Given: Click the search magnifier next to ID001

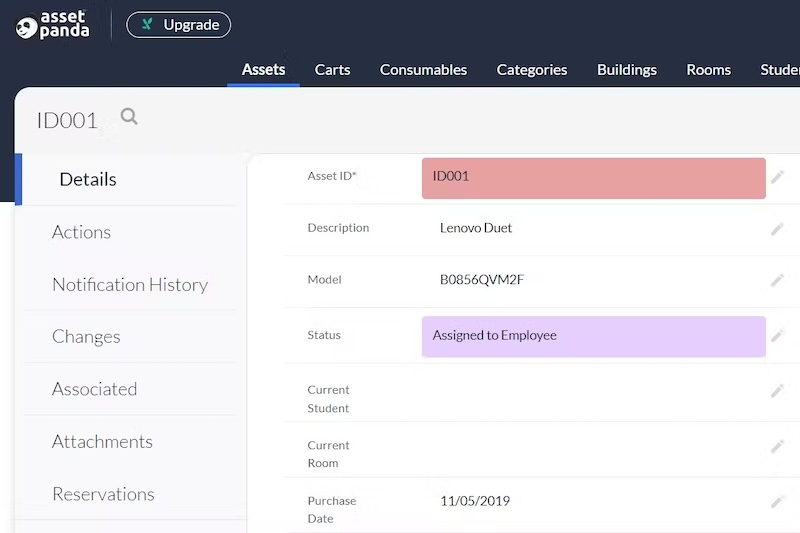Looking at the screenshot, I should click(x=129, y=117).
